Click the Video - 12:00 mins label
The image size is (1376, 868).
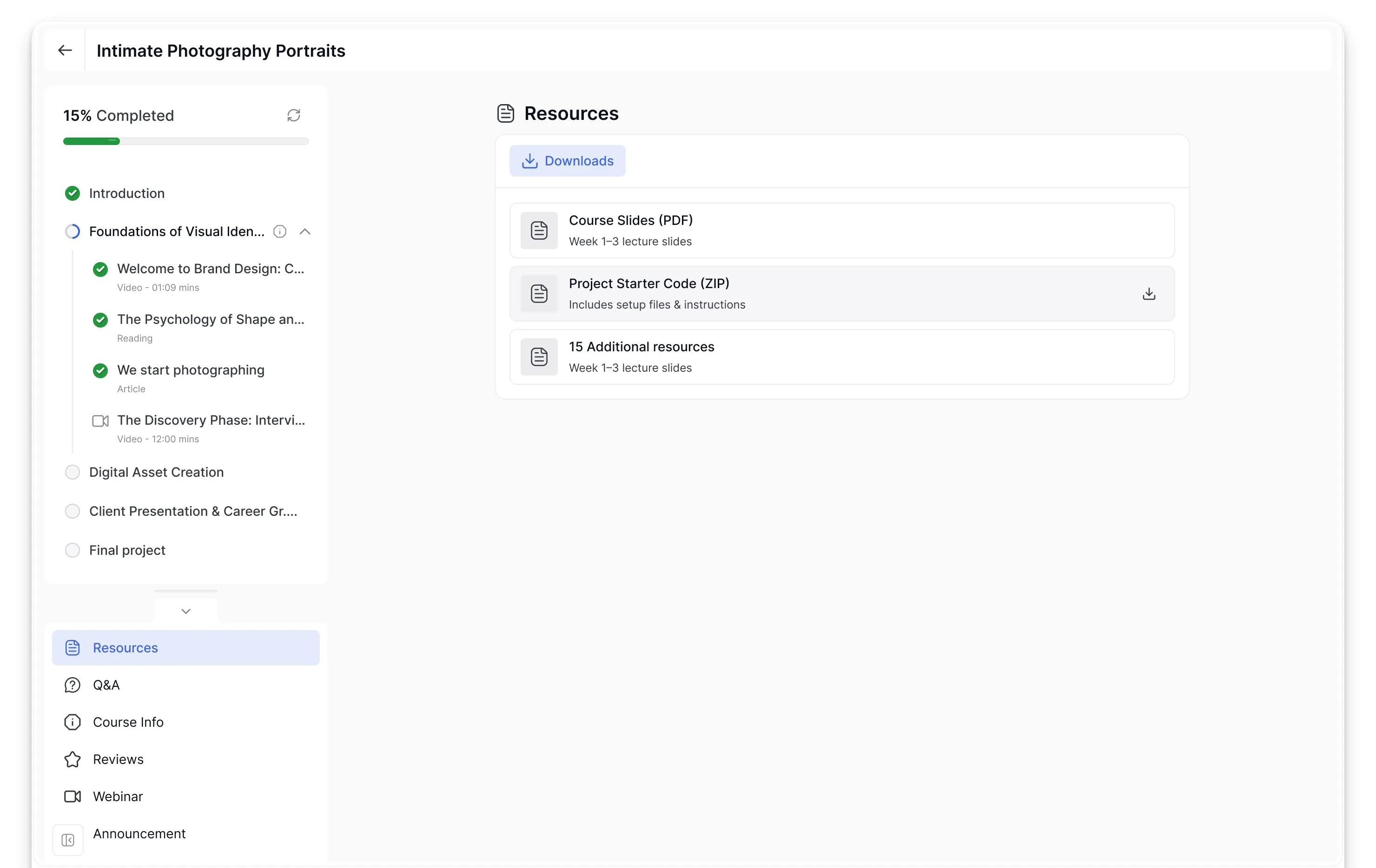click(x=158, y=439)
